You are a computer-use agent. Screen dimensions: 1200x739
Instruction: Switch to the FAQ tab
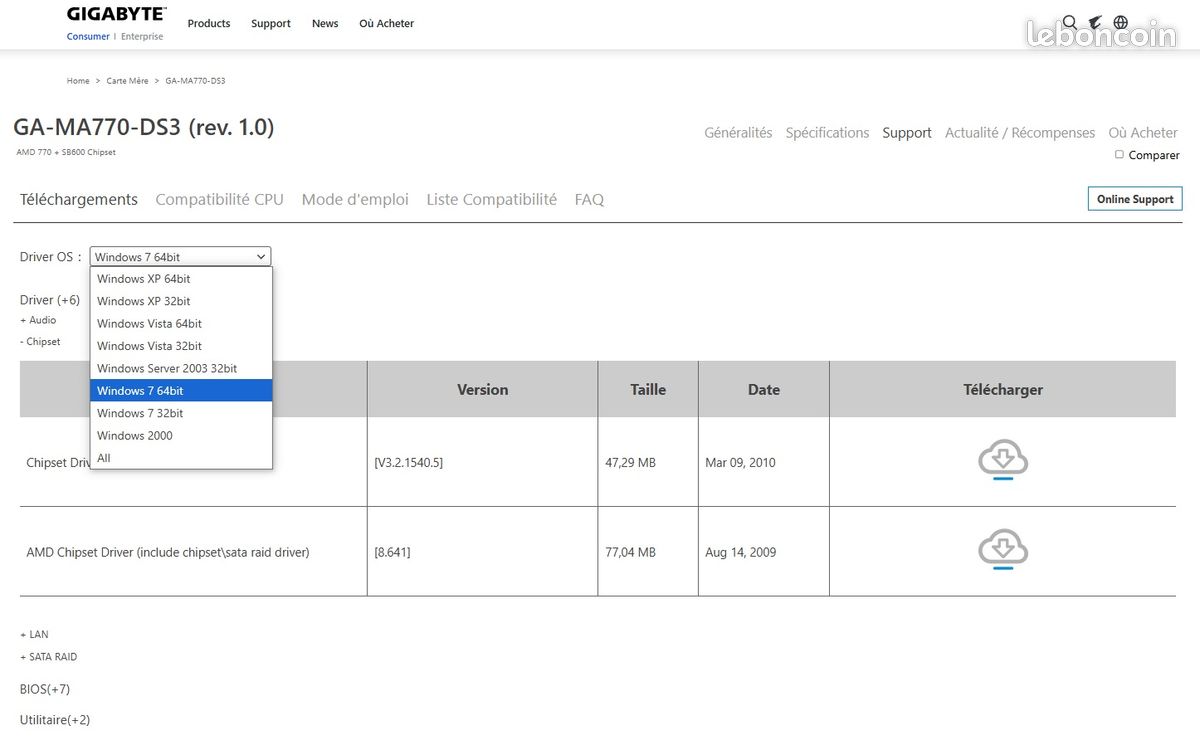(x=589, y=199)
